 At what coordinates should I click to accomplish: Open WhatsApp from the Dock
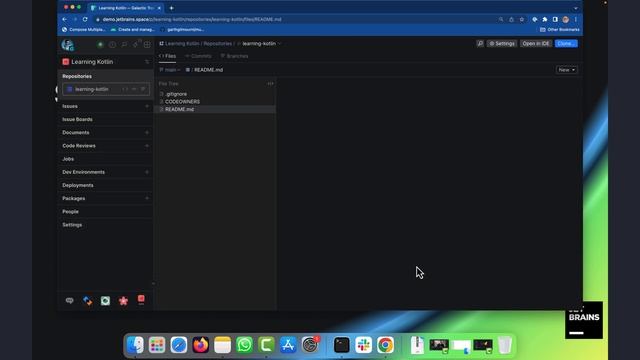[244, 345]
